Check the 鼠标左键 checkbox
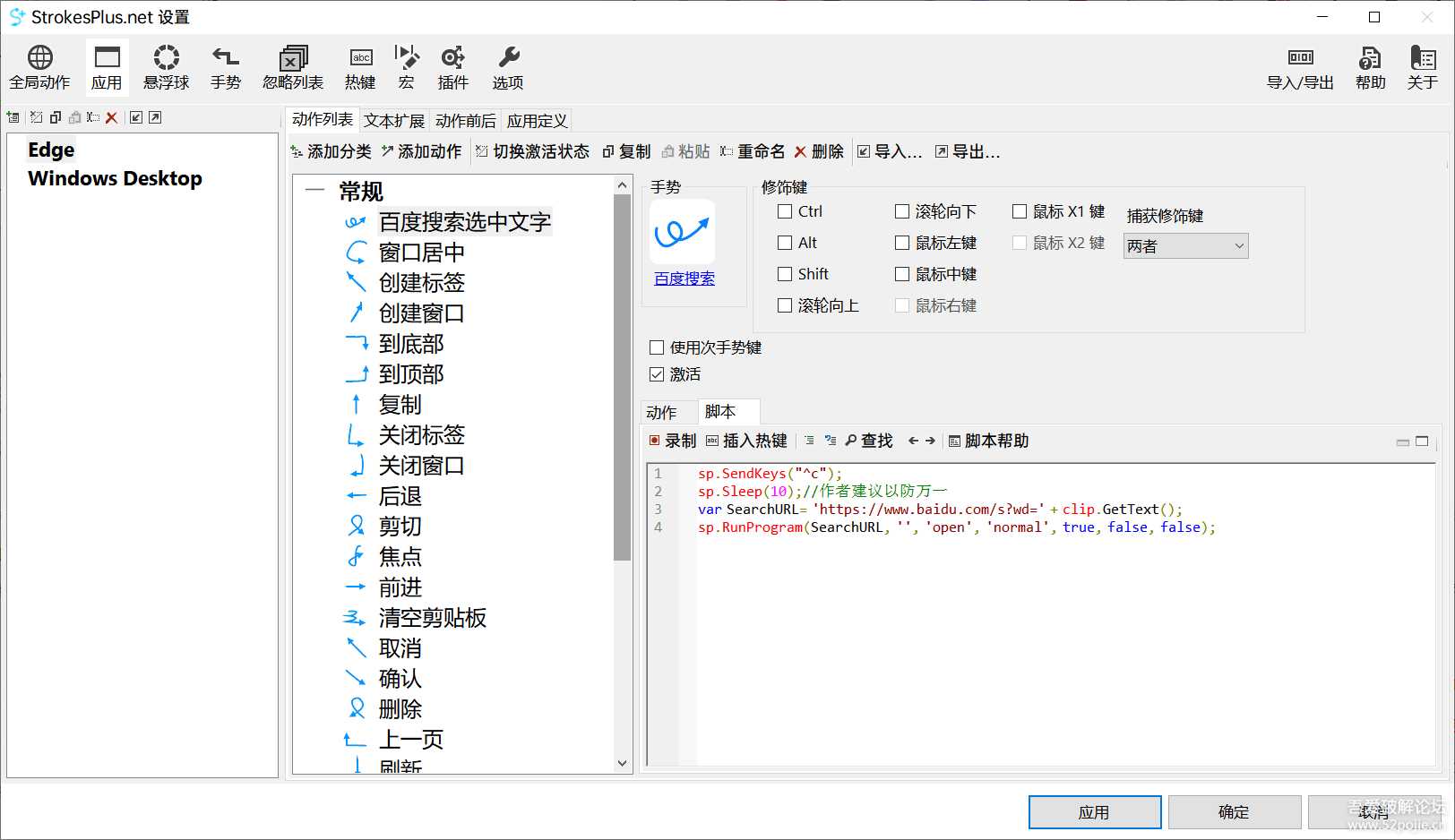The width and height of the screenshot is (1455, 840). pos(902,243)
